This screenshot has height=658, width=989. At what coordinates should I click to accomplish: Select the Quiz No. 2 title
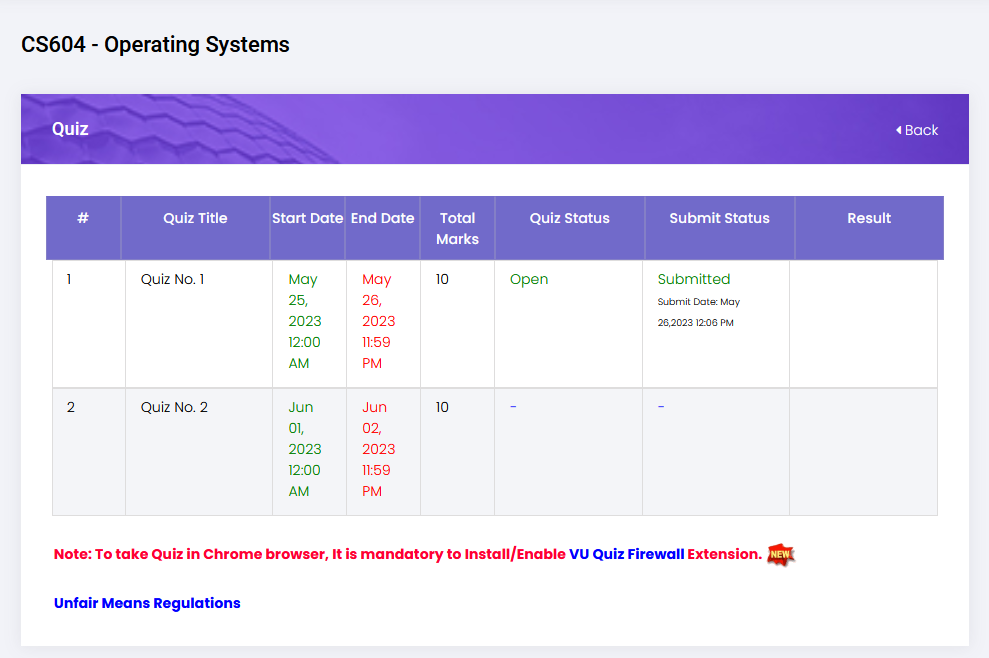(x=174, y=408)
